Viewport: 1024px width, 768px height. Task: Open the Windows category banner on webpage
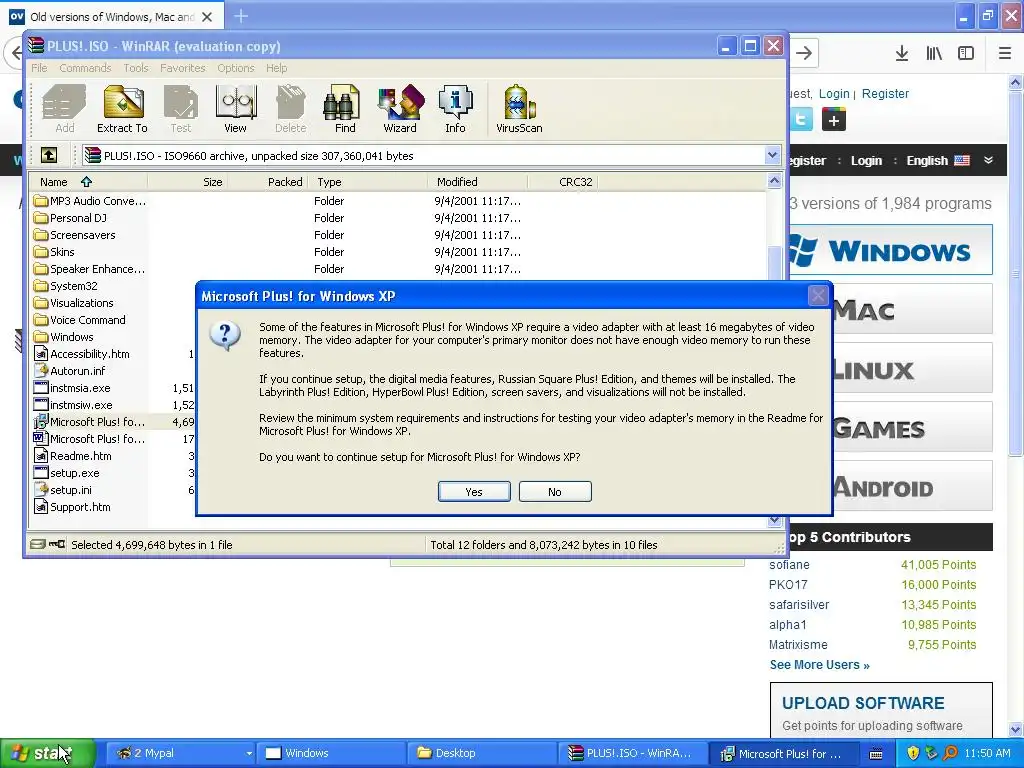pos(891,250)
